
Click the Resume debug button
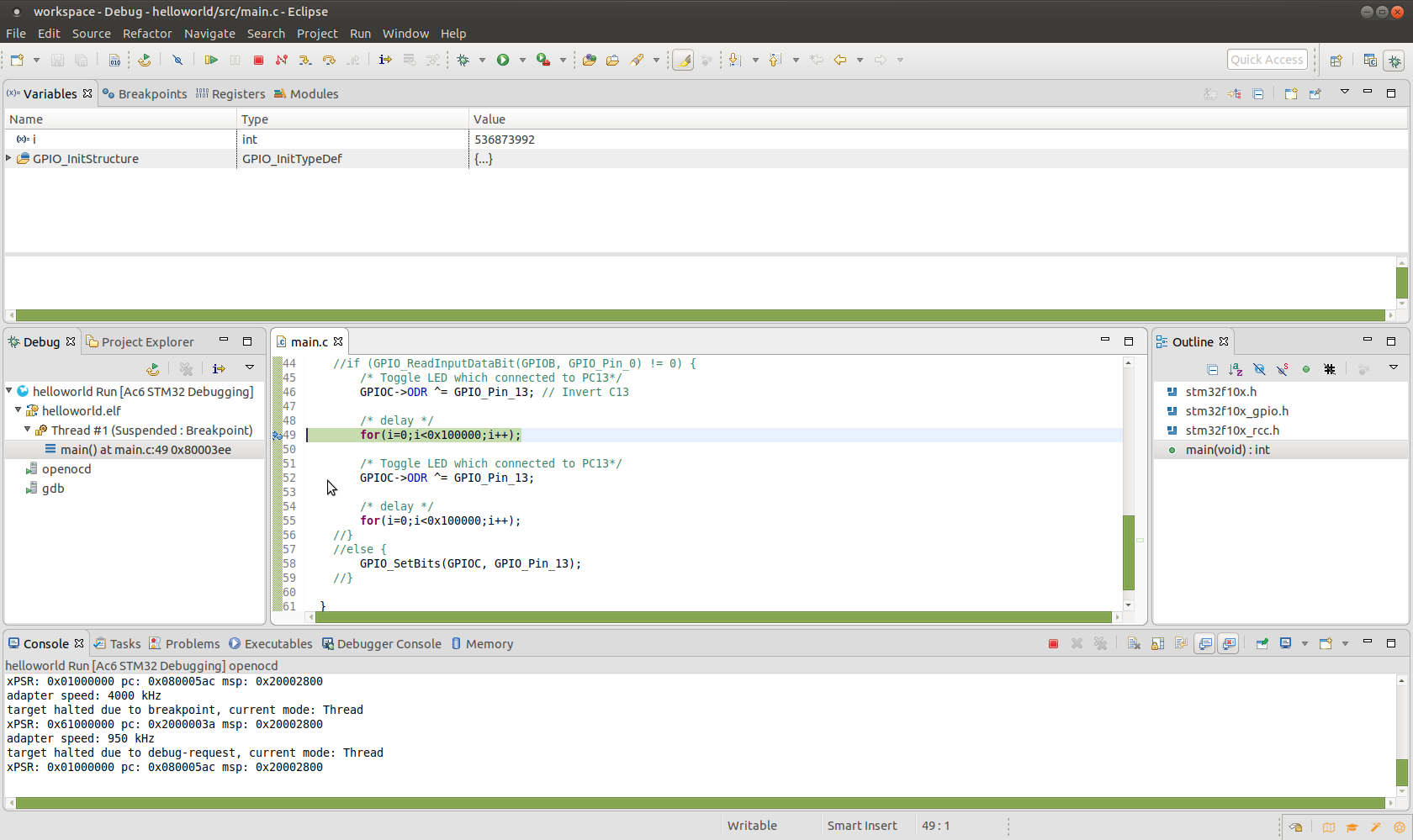click(211, 60)
